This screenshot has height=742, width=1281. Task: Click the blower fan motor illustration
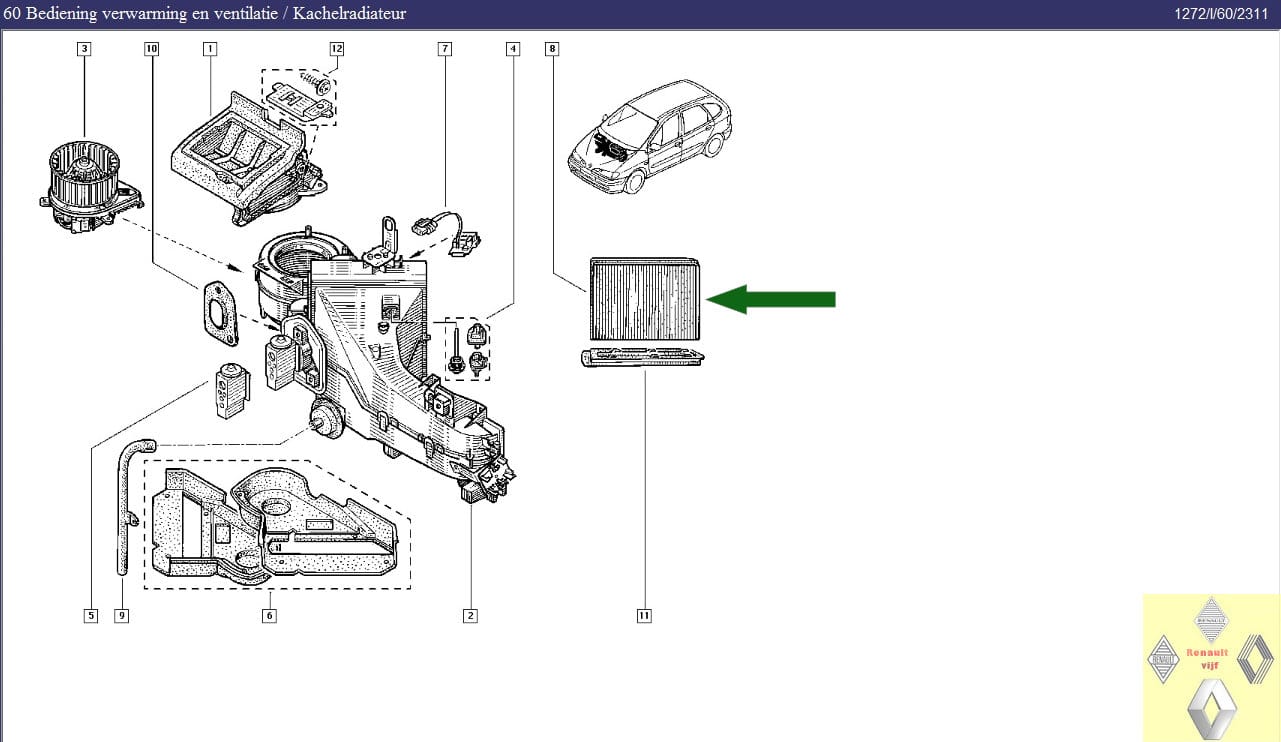coord(88,186)
